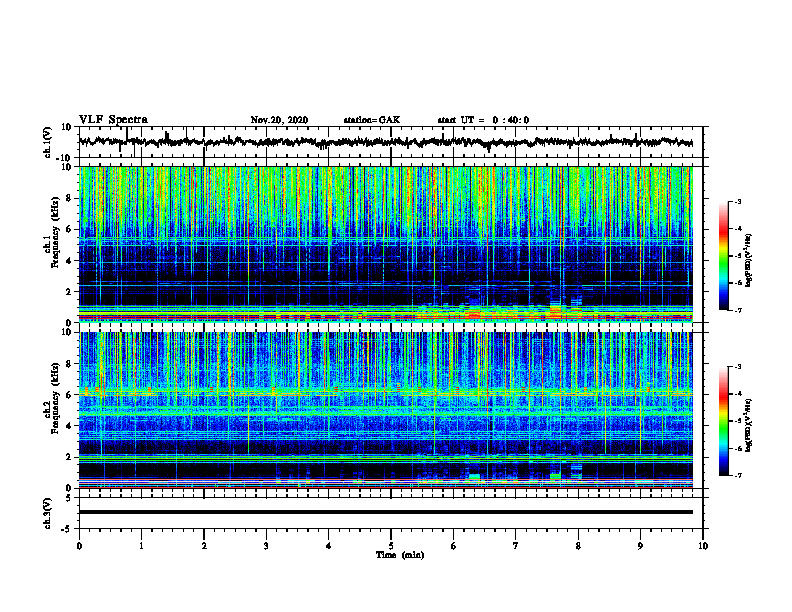Click time axis tick label "8"

pos(578,546)
